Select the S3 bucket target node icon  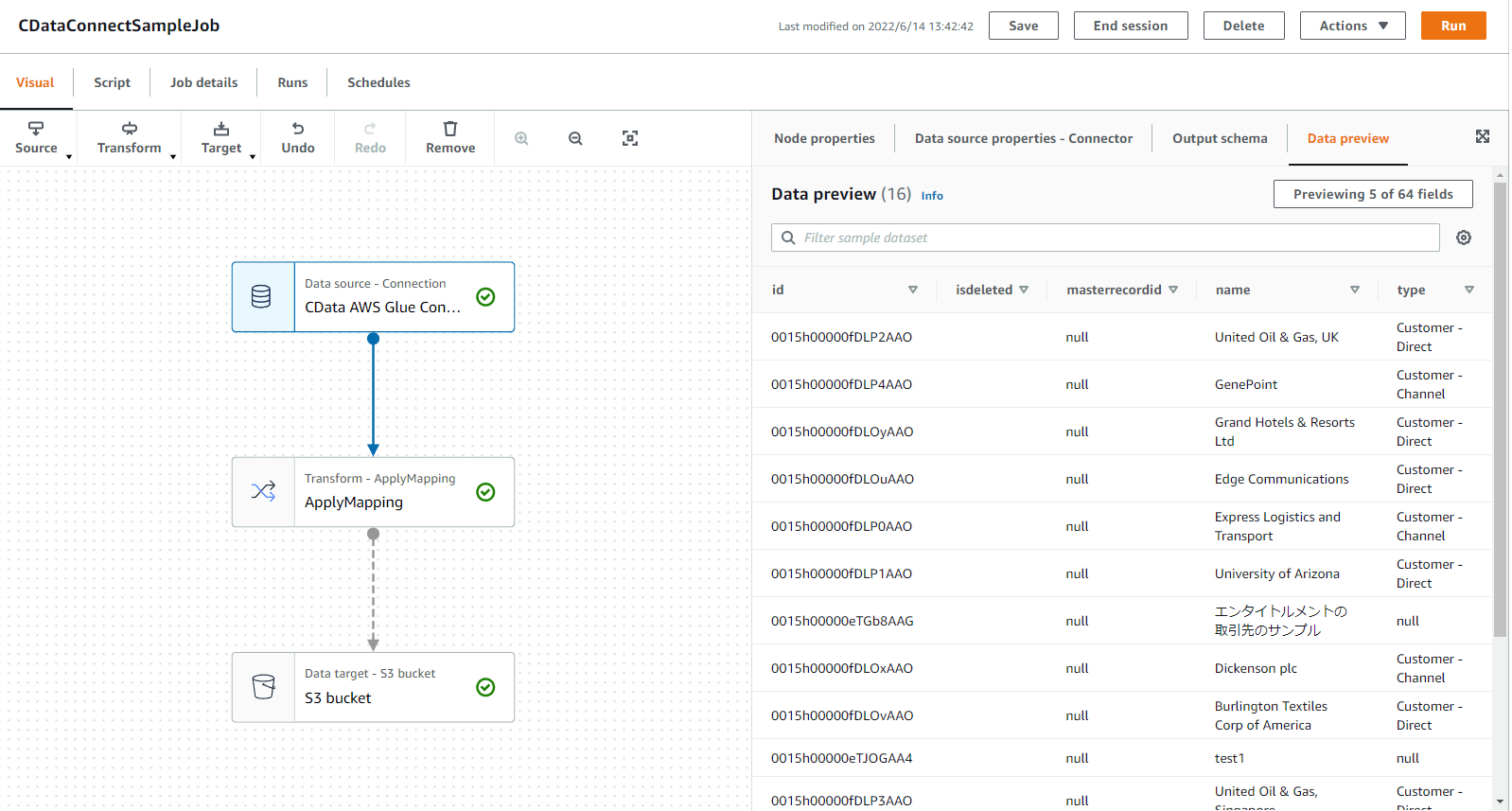click(263, 687)
